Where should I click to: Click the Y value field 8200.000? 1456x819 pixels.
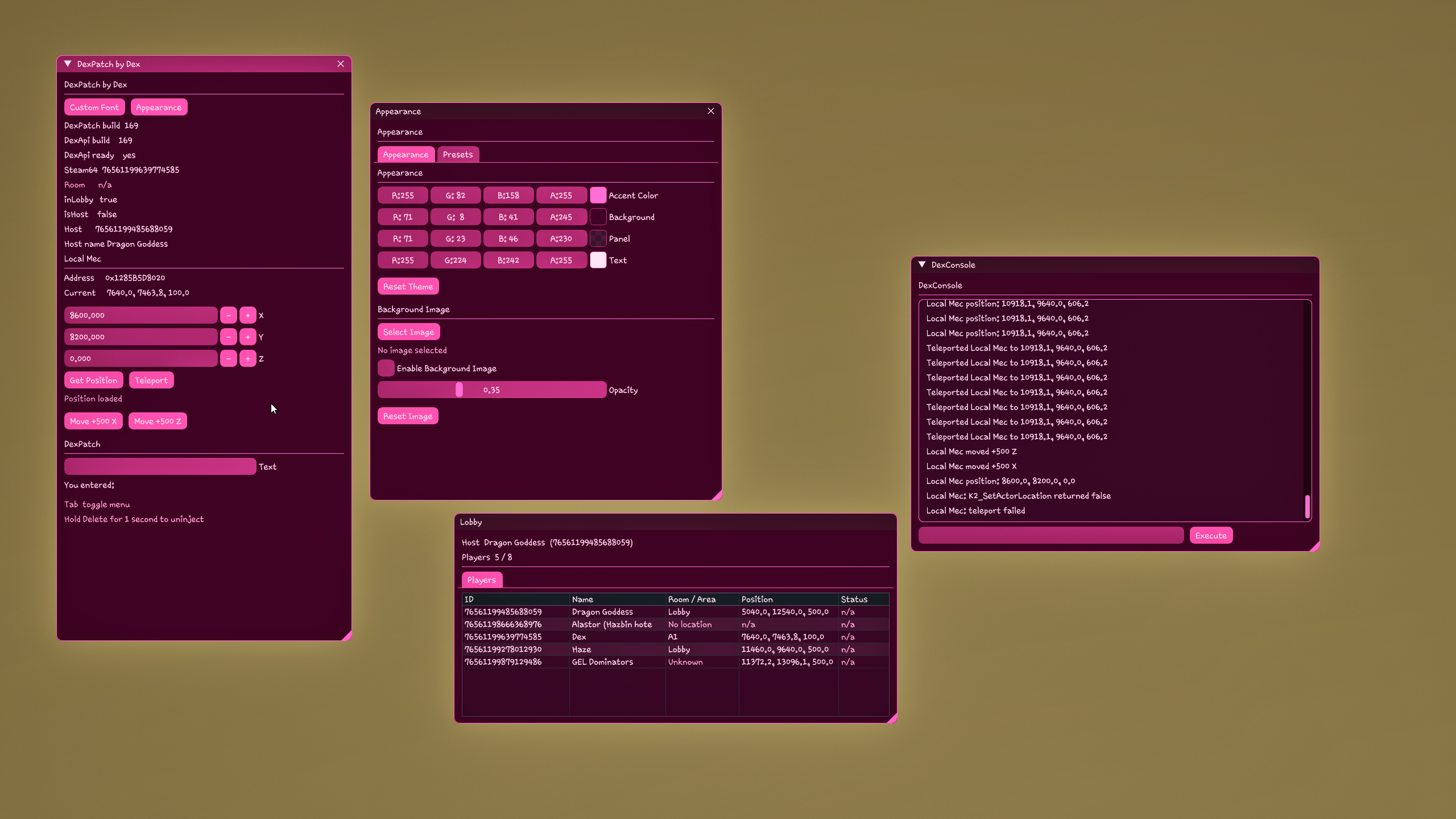[141, 337]
